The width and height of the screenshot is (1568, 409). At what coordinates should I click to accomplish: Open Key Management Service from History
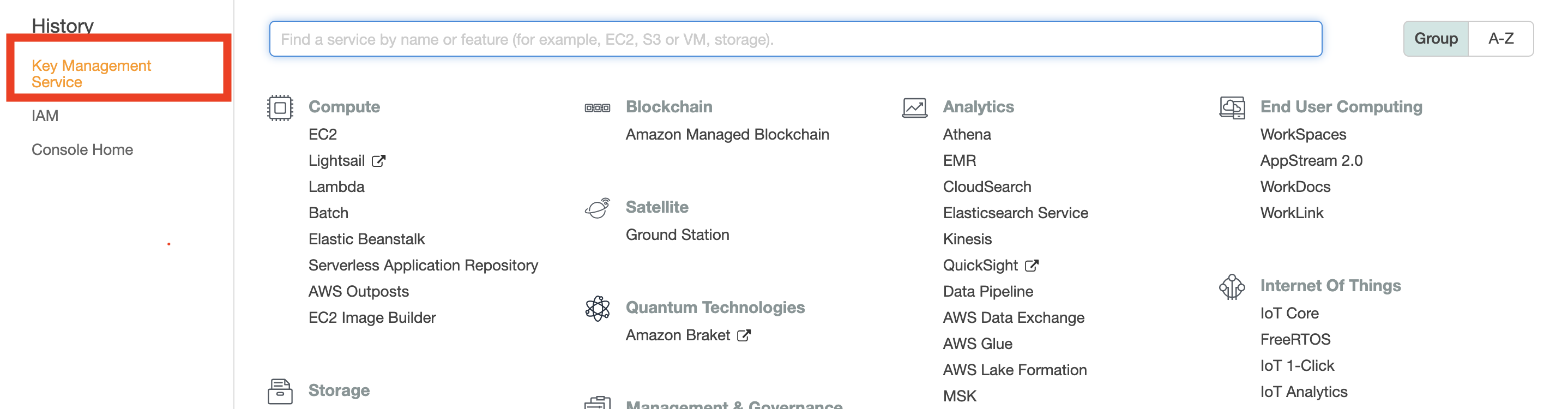coord(90,73)
